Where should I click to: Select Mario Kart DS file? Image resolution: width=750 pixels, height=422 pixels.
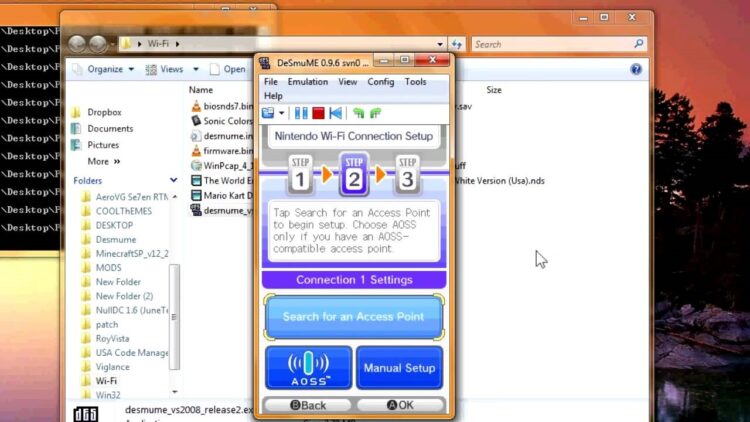222,195
